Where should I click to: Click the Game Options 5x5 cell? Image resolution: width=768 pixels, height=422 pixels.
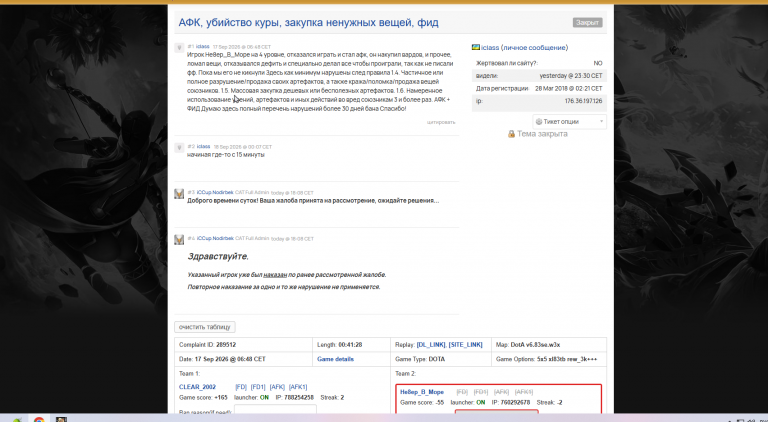(549, 359)
